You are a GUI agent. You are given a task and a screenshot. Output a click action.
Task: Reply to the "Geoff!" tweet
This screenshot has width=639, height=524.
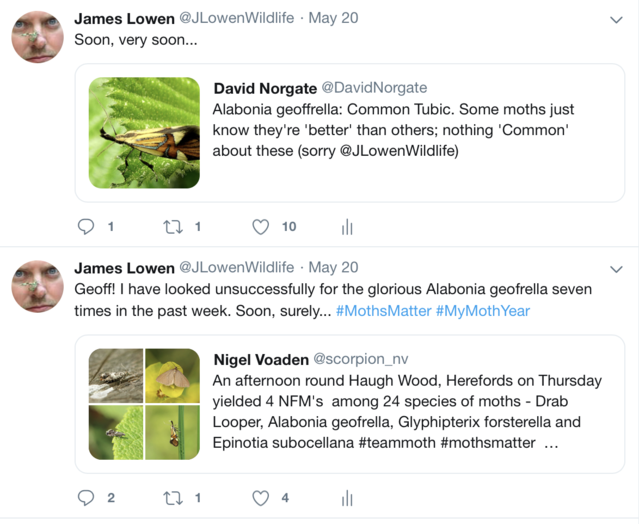click(86, 498)
